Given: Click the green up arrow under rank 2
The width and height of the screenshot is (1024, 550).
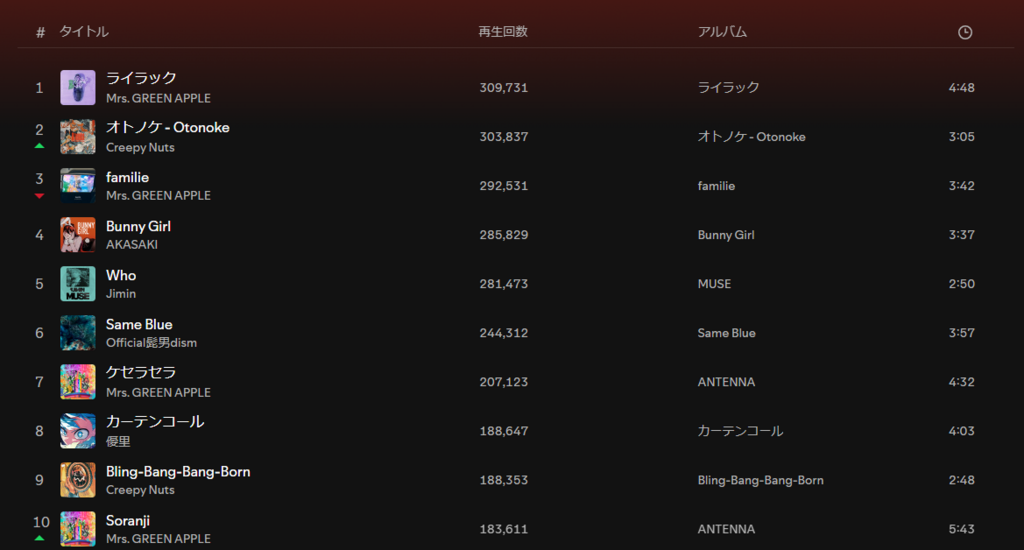Looking at the screenshot, I should [39, 146].
